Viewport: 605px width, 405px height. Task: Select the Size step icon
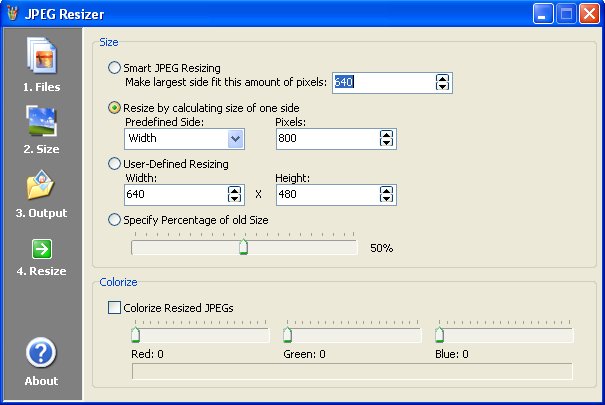[x=41, y=120]
